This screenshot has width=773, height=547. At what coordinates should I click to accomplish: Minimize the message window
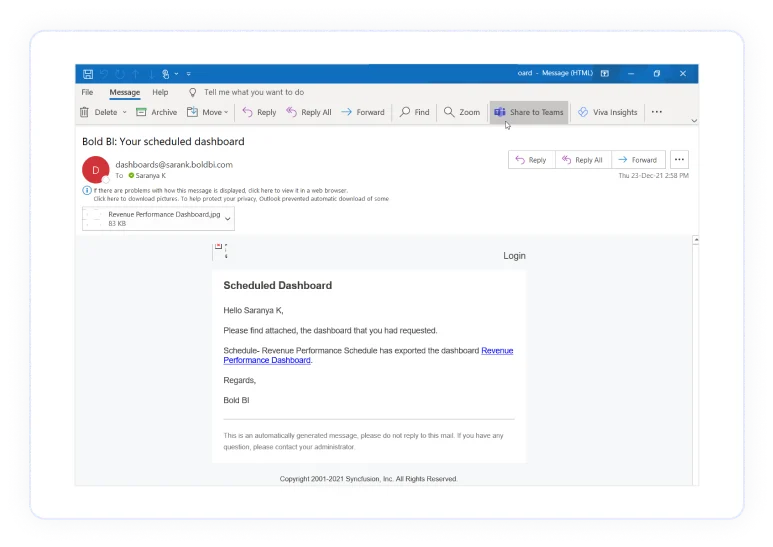[x=631, y=73]
